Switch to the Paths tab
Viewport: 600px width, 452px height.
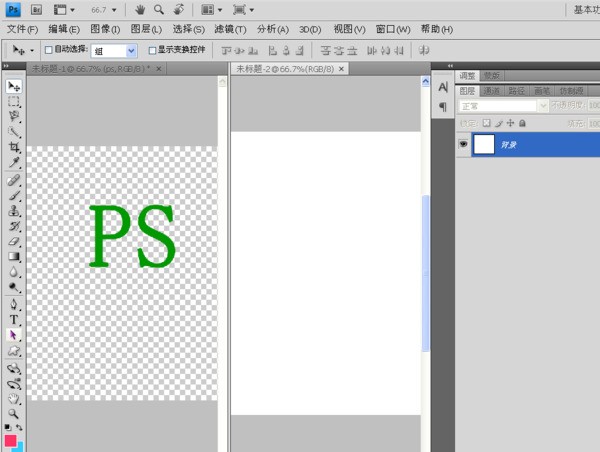[516, 91]
